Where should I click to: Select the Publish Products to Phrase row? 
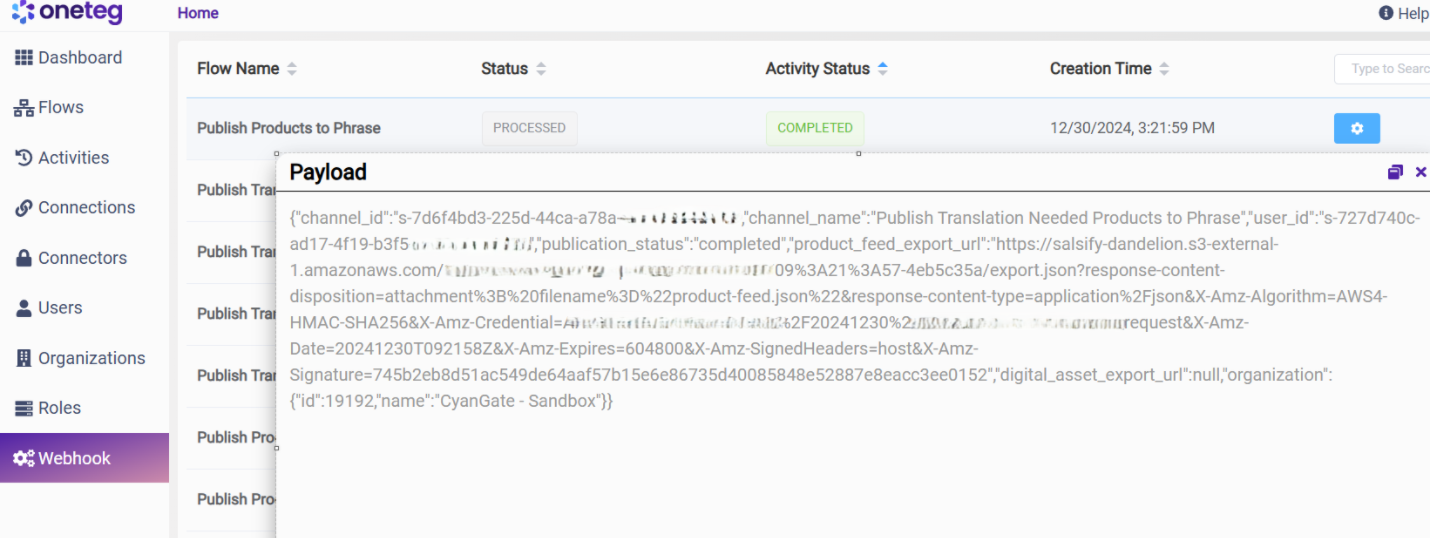click(289, 128)
